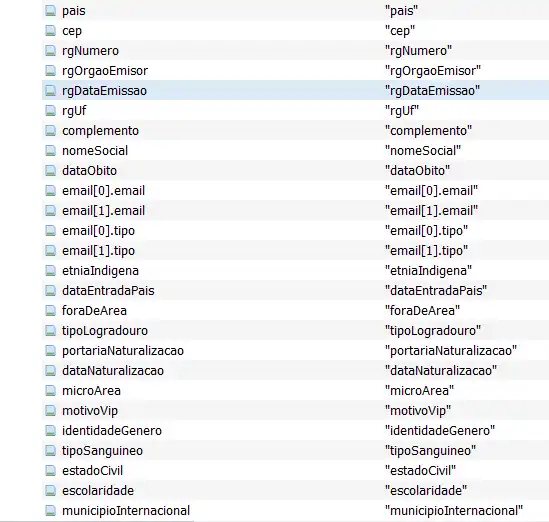549x522 pixels.
Task: Click the field icon beside rgDataEmissao
Action: pyautogui.click(x=50, y=91)
